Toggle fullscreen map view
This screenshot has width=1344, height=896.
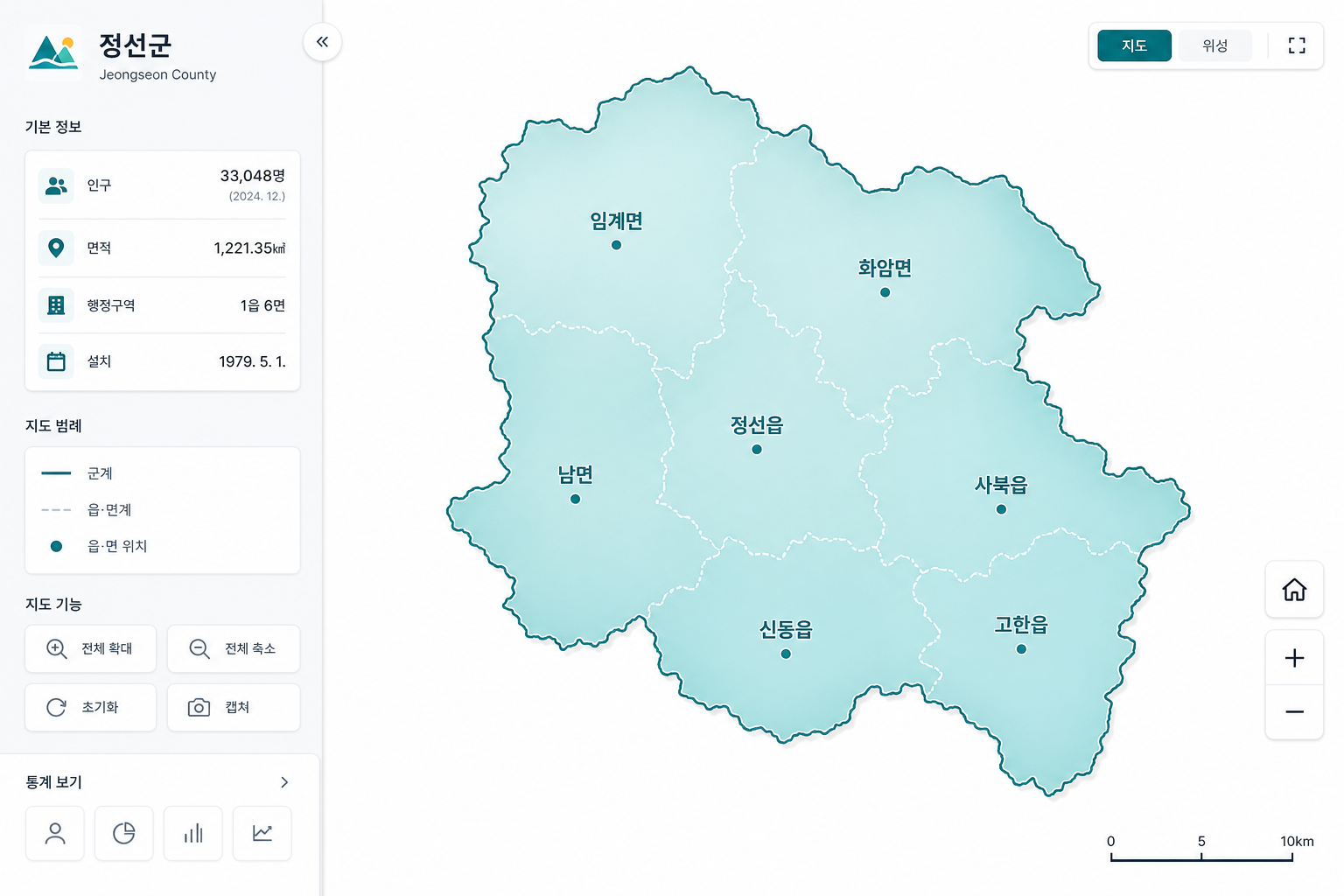click(1297, 45)
